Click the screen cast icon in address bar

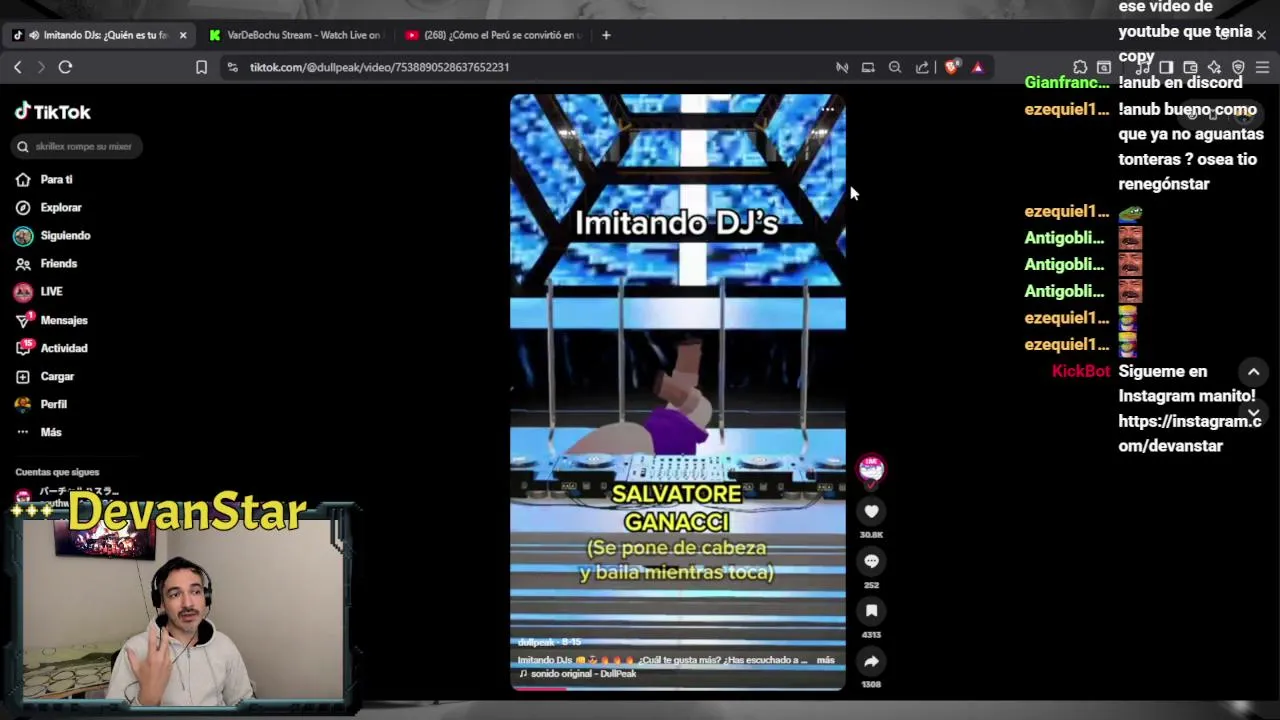click(x=868, y=67)
